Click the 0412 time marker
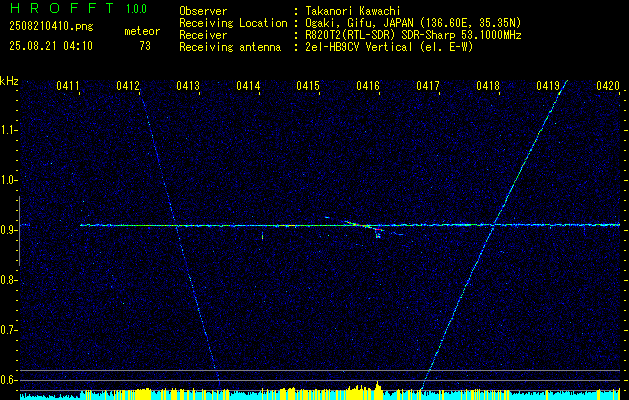This screenshot has width=629, height=400. [128, 86]
